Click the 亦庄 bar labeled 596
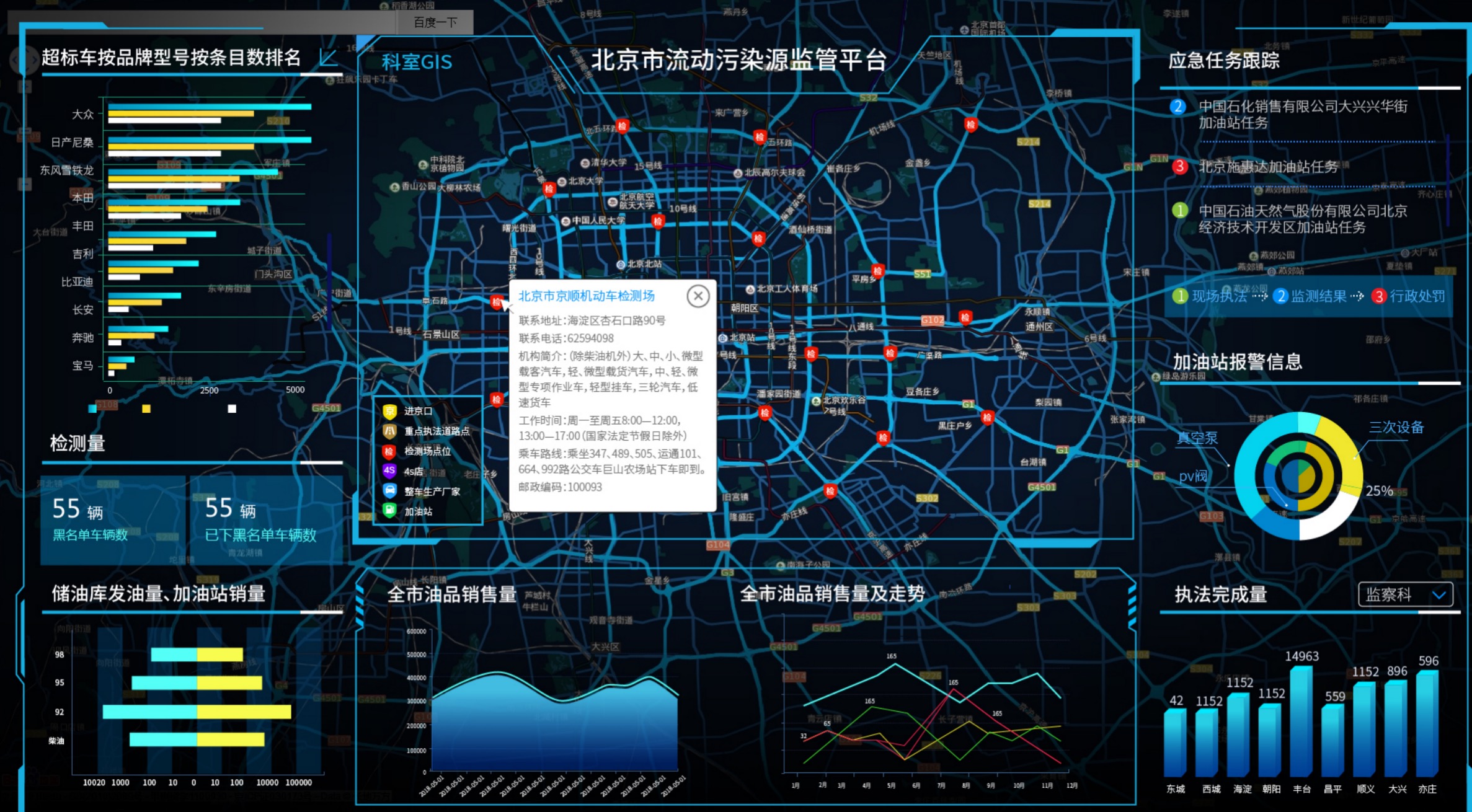The height and width of the screenshot is (812, 1472). [1427, 724]
